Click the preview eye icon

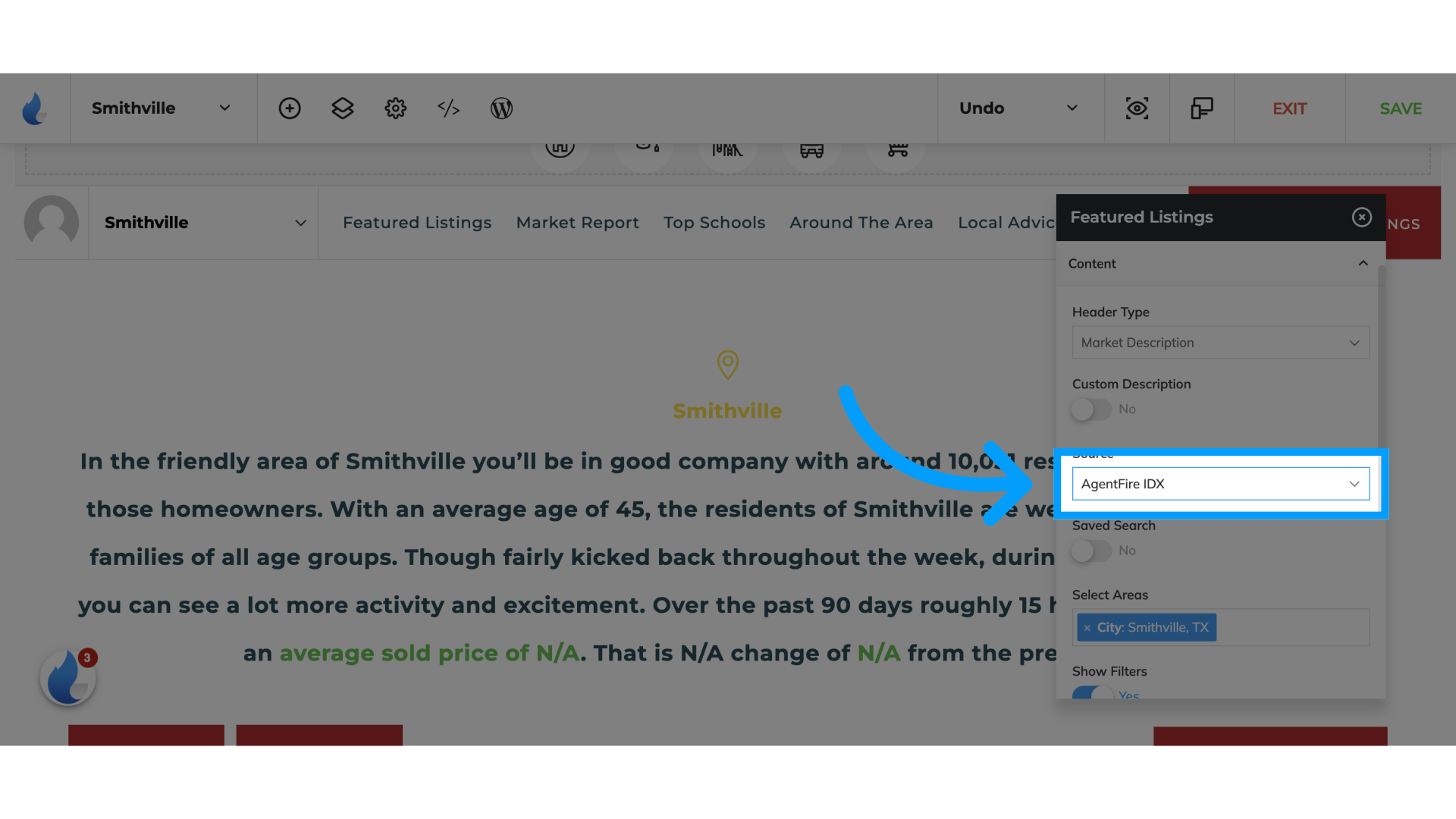point(1137,108)
